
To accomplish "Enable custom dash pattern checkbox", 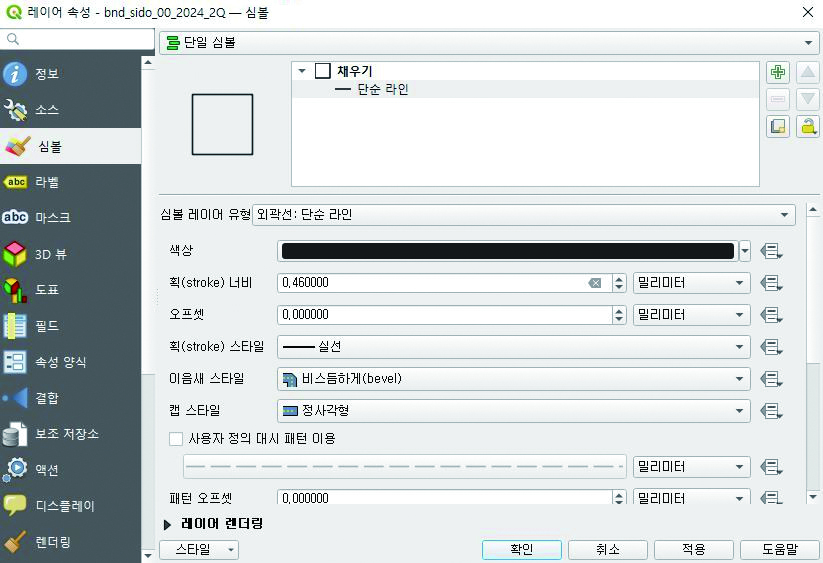I will (177, 438).
